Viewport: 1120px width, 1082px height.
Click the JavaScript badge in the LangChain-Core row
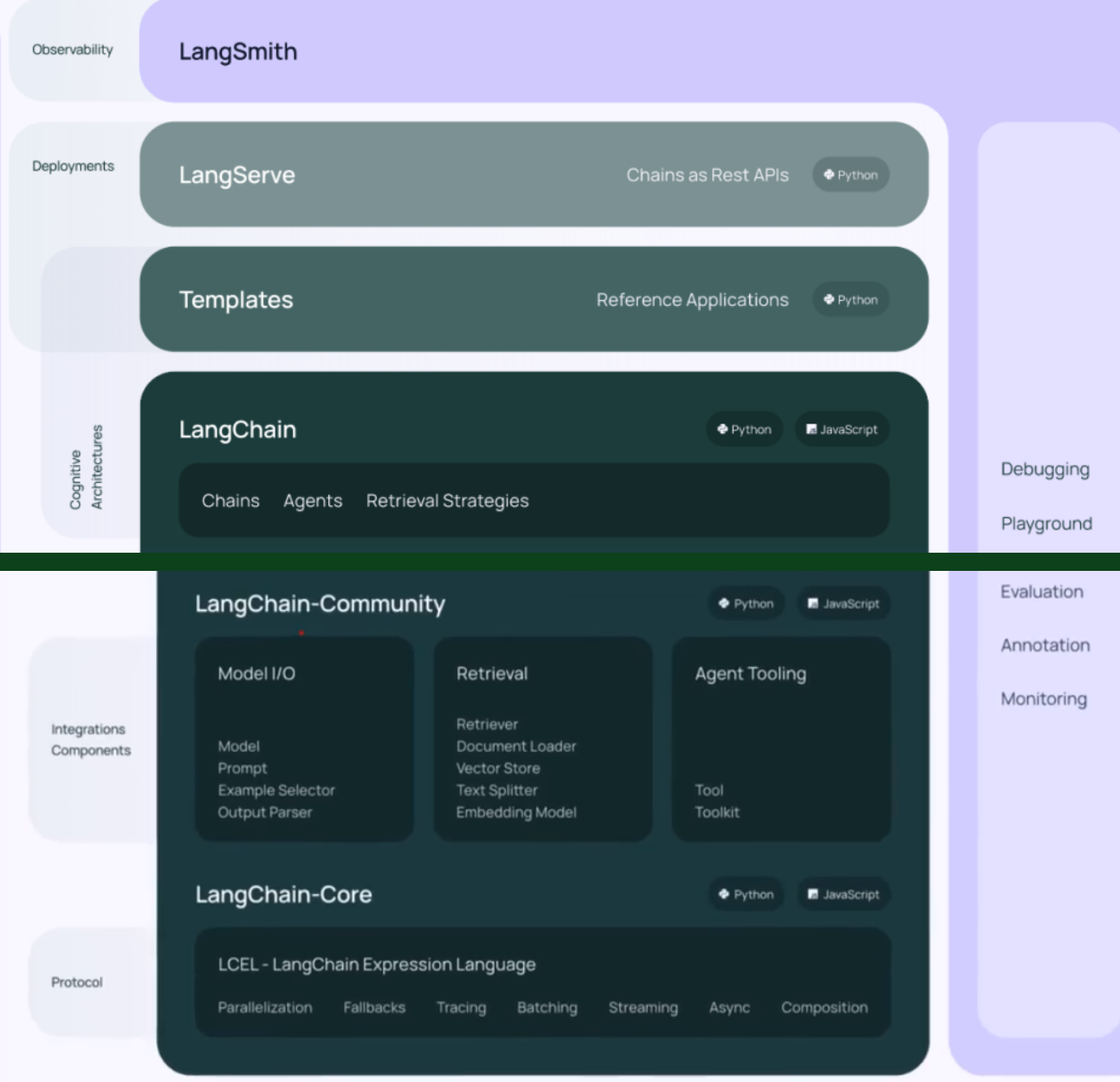tap(844, 894)
